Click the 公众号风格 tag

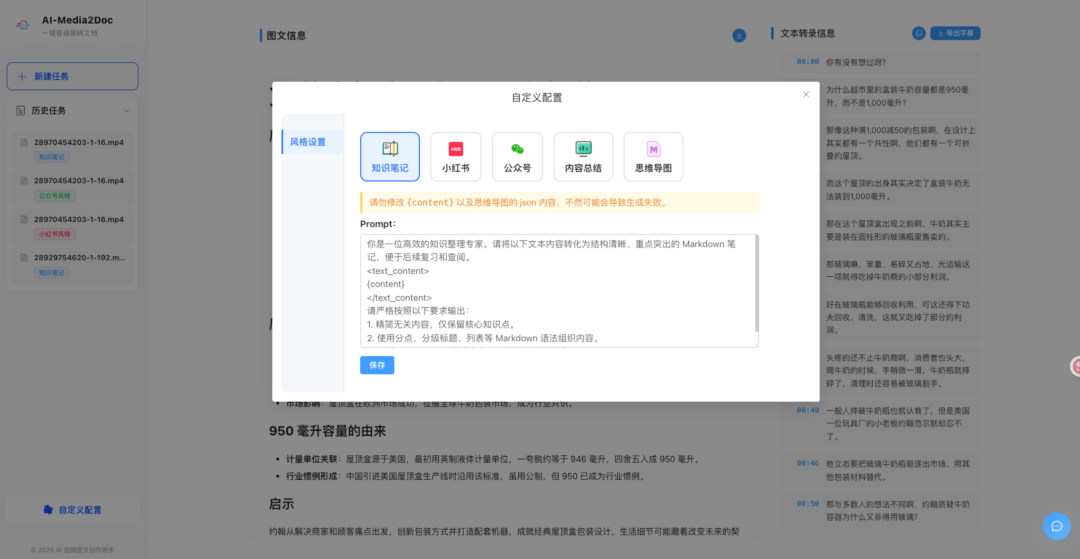tap(55, 196)
